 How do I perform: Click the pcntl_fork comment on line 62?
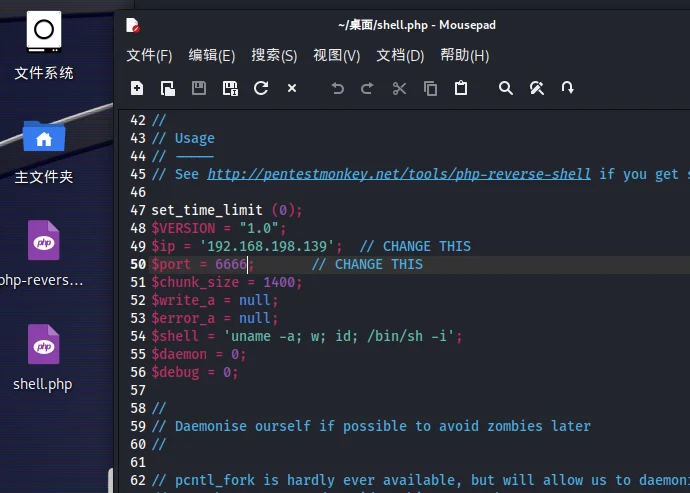click(420, 480)
